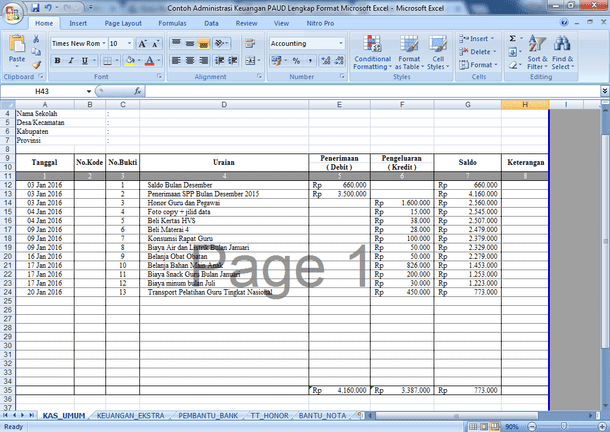The image size is (610, 432).
Task: Open the Insert ribbon tab
Action: coord(78,23)
